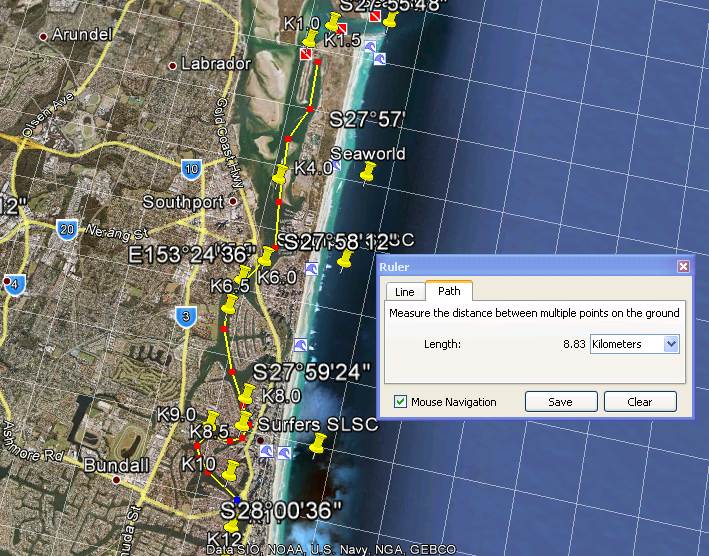Click the K12 pushpin at bottom
Image resolution: width=709 pixels, height=556 pixels.
point(231,525)
